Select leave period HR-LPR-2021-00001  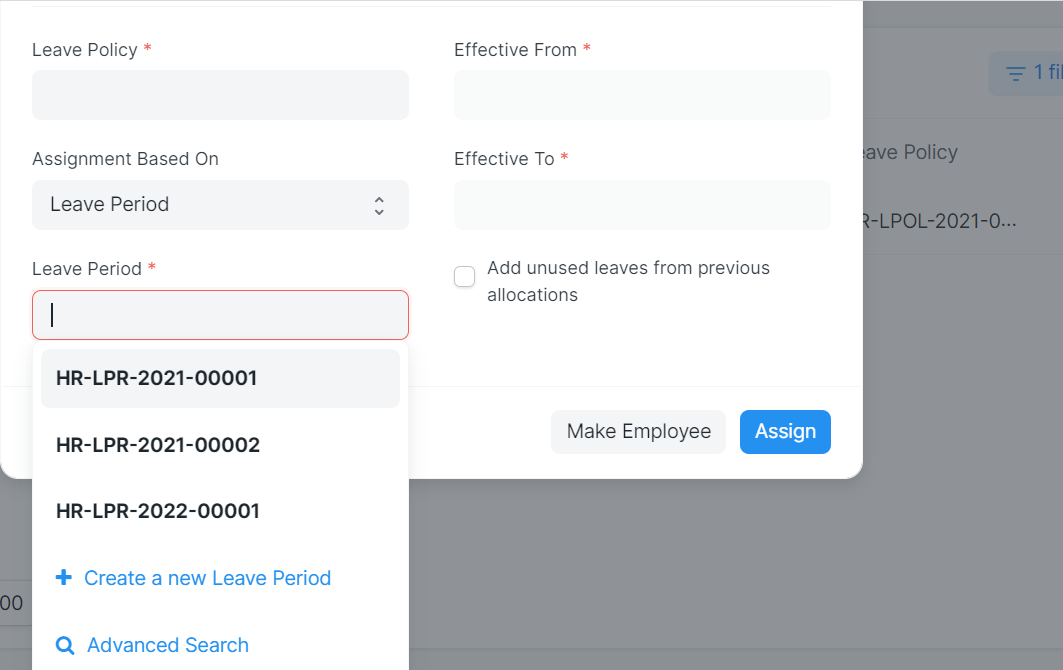point(157,378)
